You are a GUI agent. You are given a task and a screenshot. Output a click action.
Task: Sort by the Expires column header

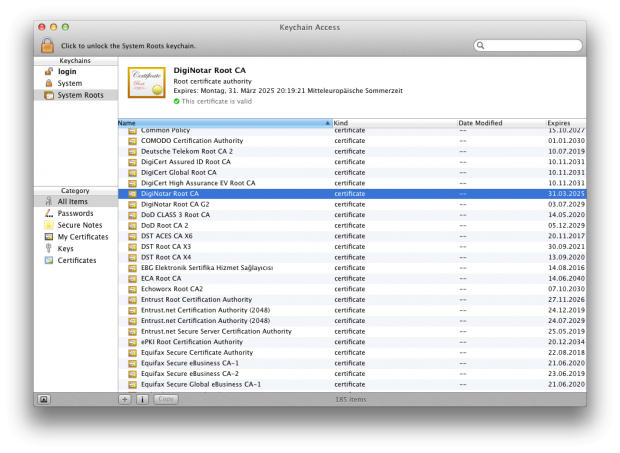tap(566, 123)
